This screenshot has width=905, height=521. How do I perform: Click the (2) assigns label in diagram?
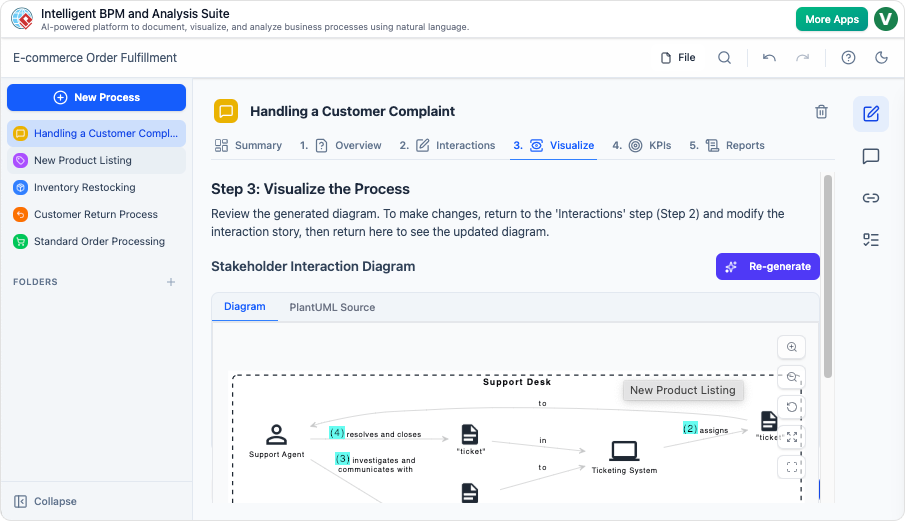tap(705, 429)
